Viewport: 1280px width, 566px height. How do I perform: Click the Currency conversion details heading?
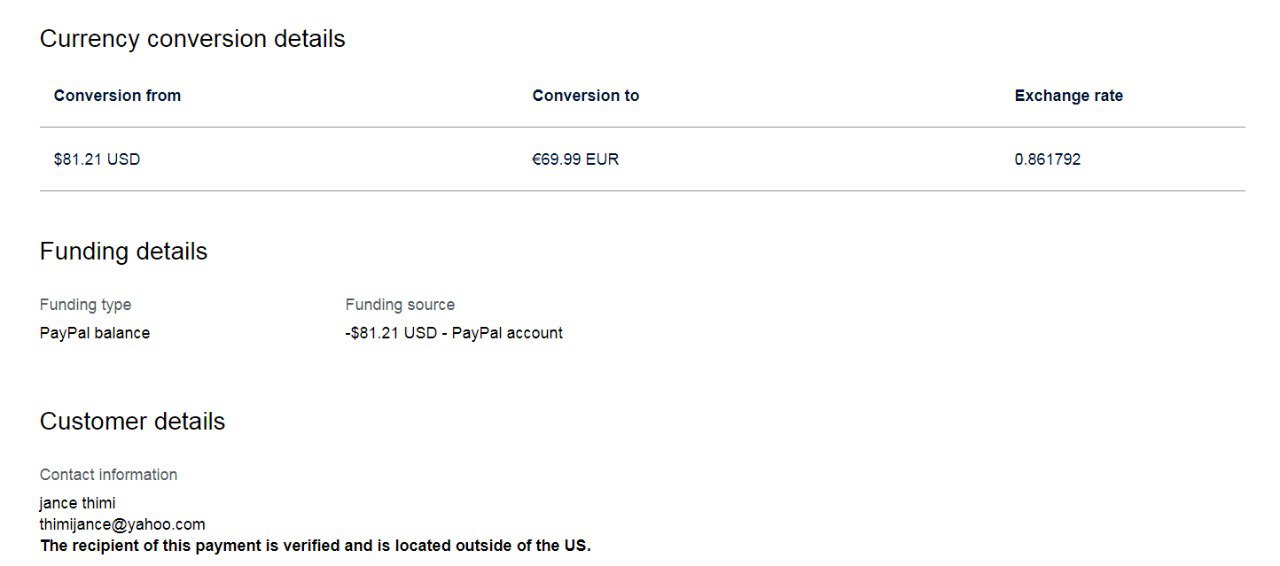point(192,39)
